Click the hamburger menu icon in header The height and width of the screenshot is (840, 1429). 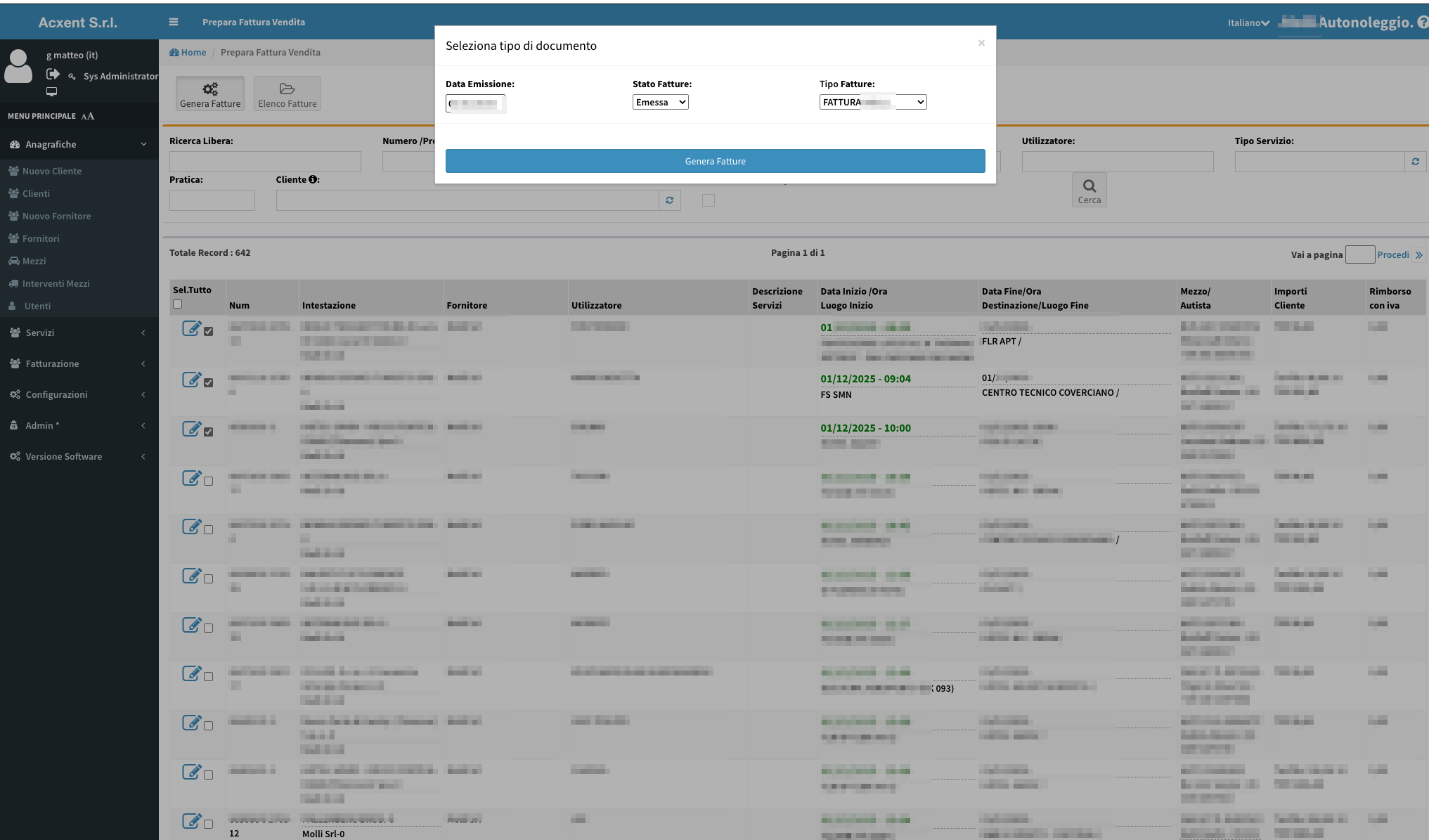[174, 22]
